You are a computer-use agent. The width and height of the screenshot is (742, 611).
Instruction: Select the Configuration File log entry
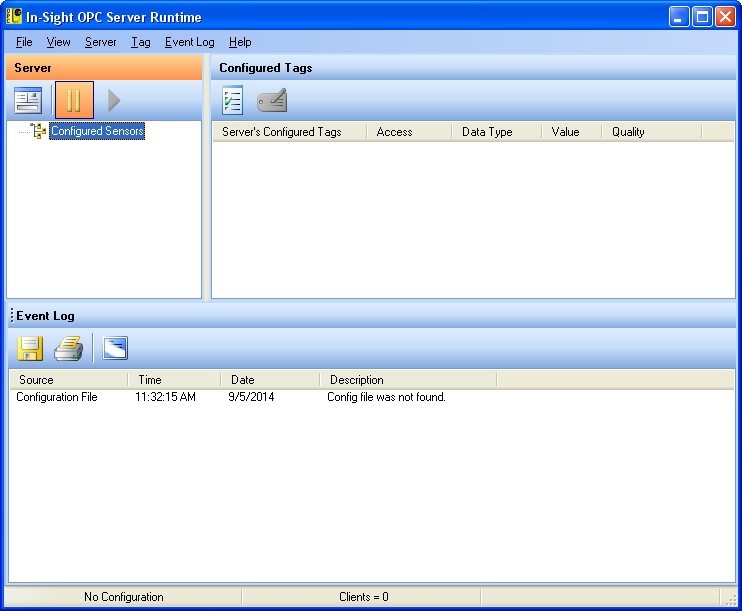tap(57, 397)
